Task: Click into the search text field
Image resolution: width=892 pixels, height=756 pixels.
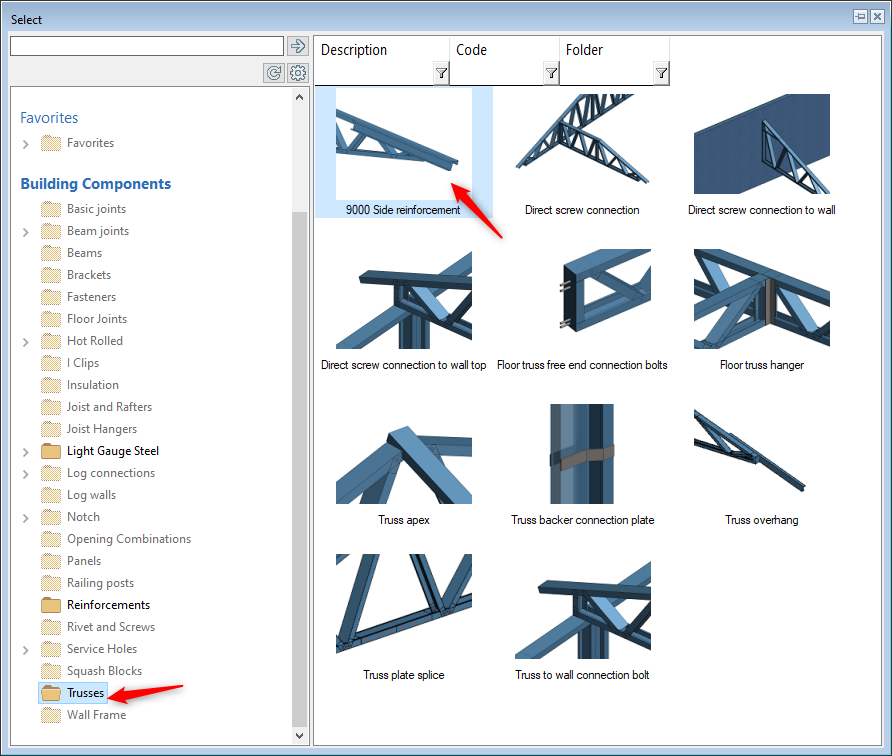Action: point(146,46)
